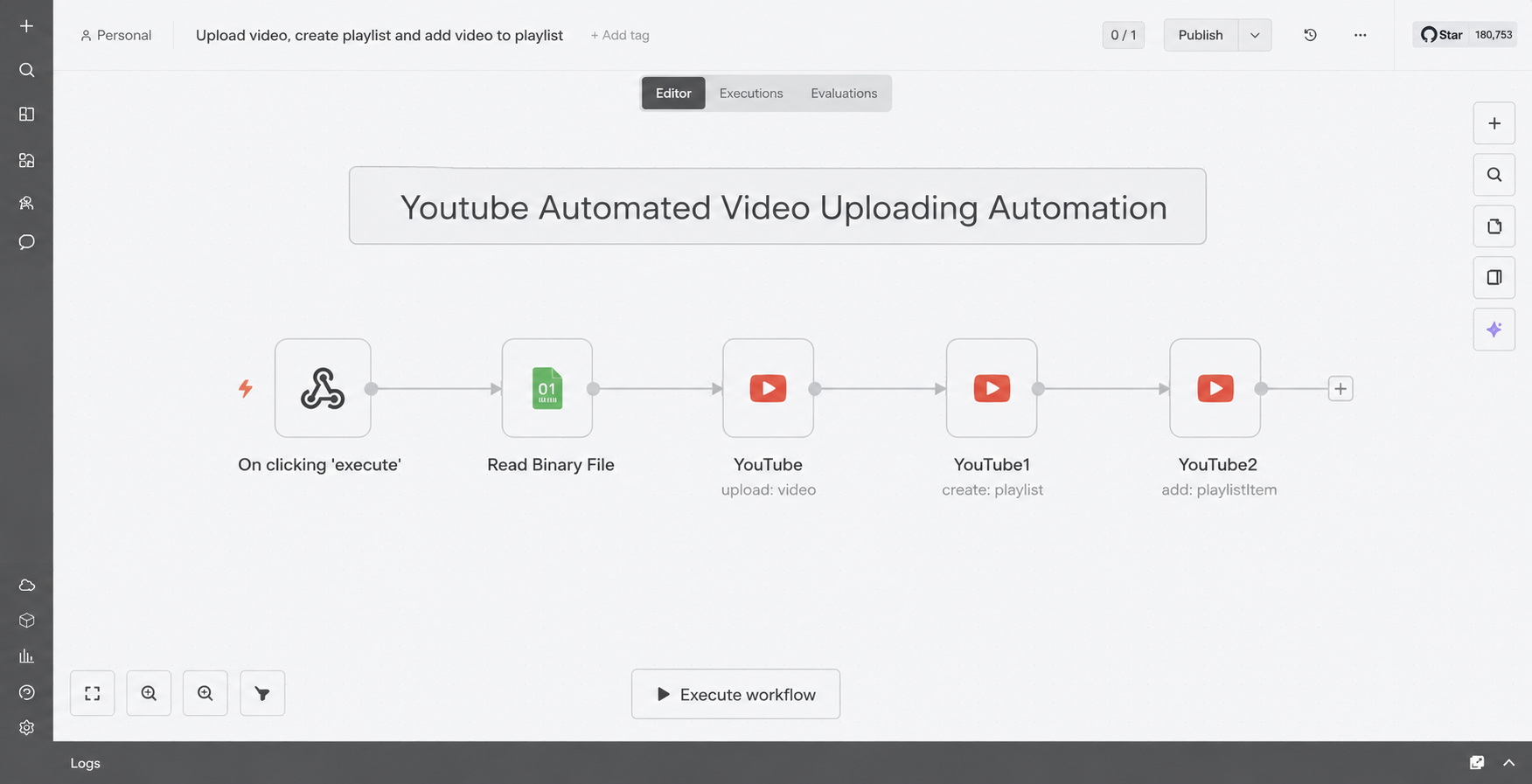The width and height of the screenshot is (1532, 784).
Task: Switch to the Evaluations tab
Action: point(844,93)
